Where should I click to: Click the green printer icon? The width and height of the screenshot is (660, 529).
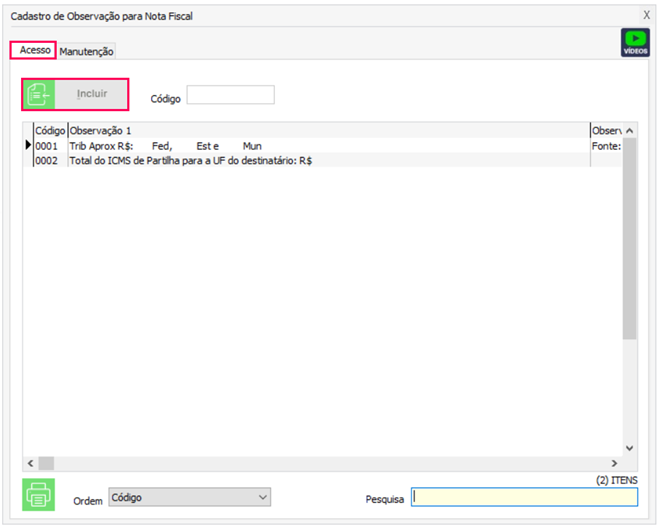(x=38, y=495)
